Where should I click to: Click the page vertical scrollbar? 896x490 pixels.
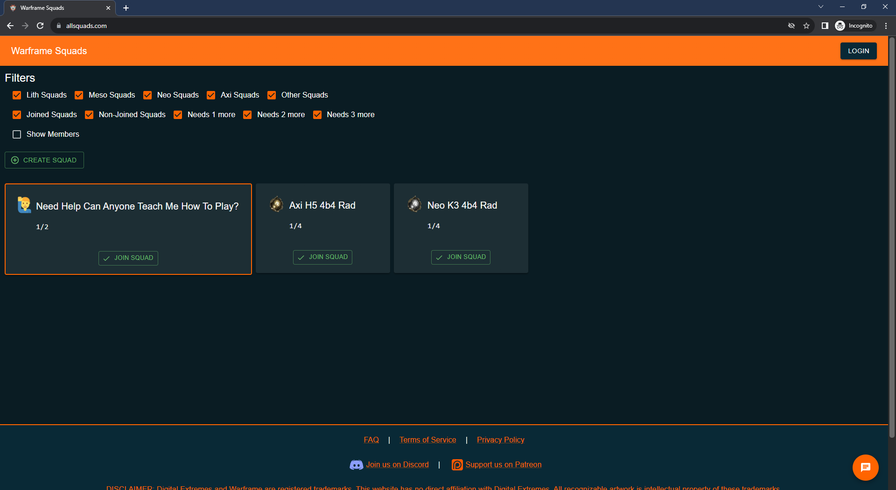pyautogui.click(x=892, y=237)
